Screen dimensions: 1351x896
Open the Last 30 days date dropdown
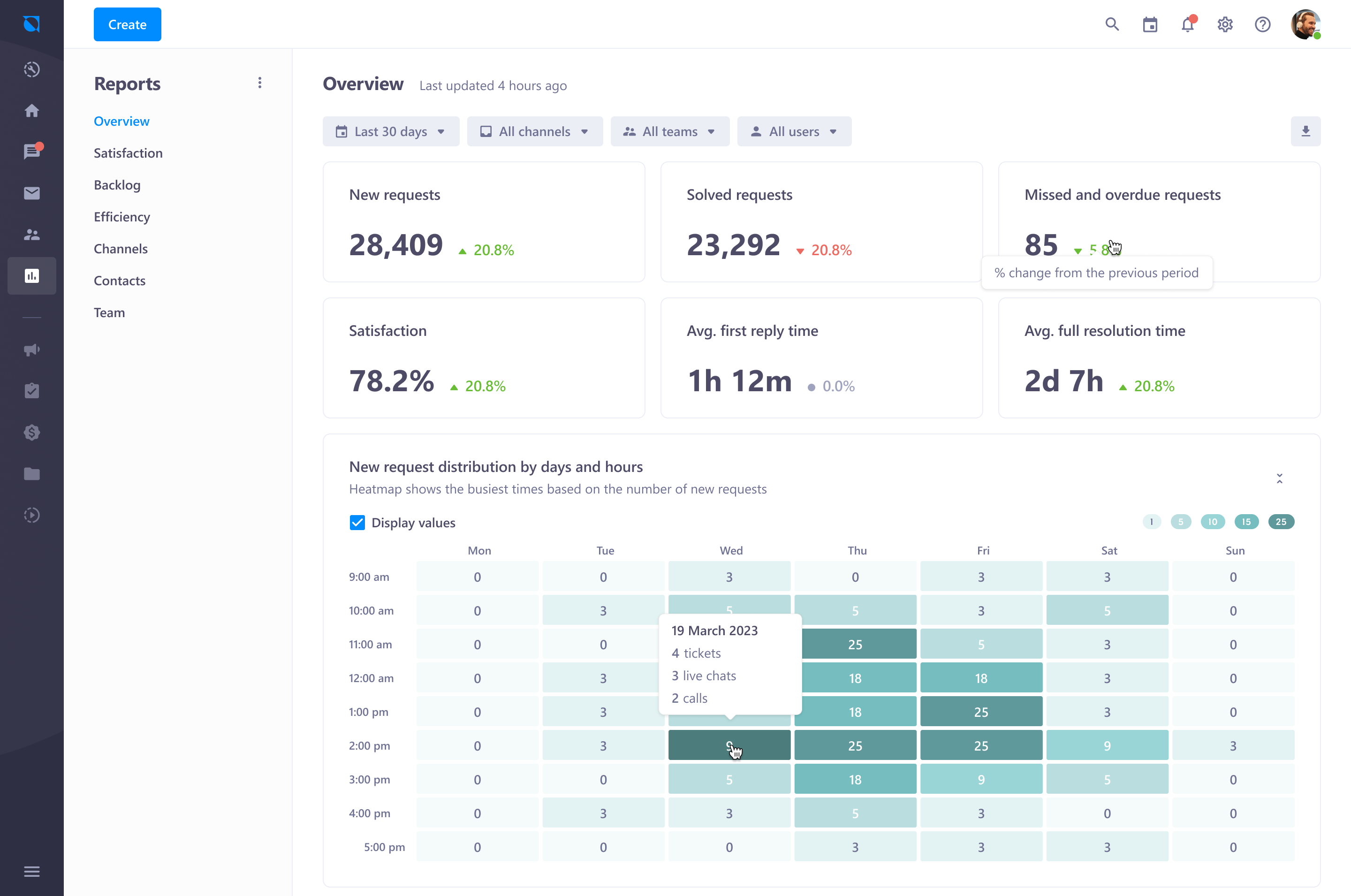[389, 131]
